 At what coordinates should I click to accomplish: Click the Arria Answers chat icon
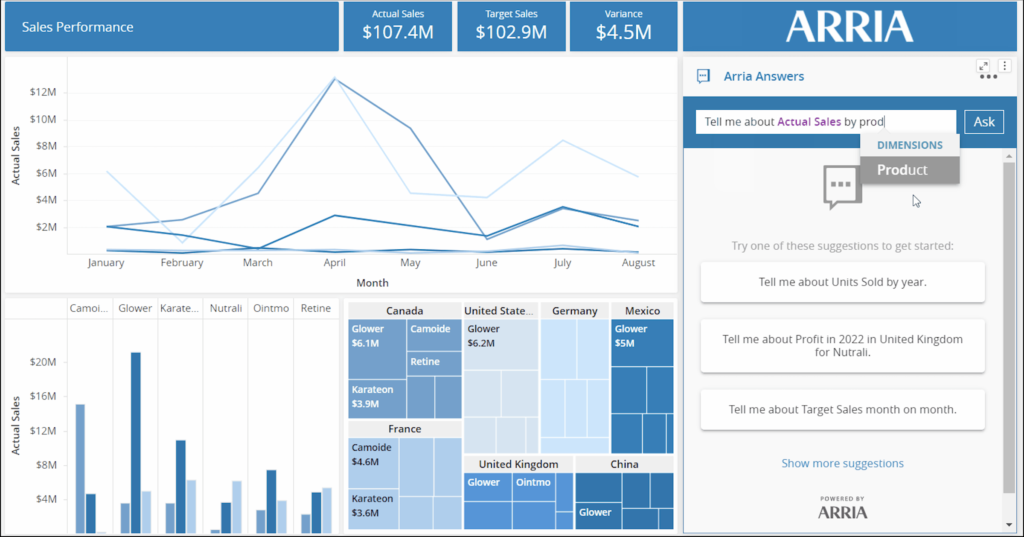pyautogui.click(x=703, y=76)
